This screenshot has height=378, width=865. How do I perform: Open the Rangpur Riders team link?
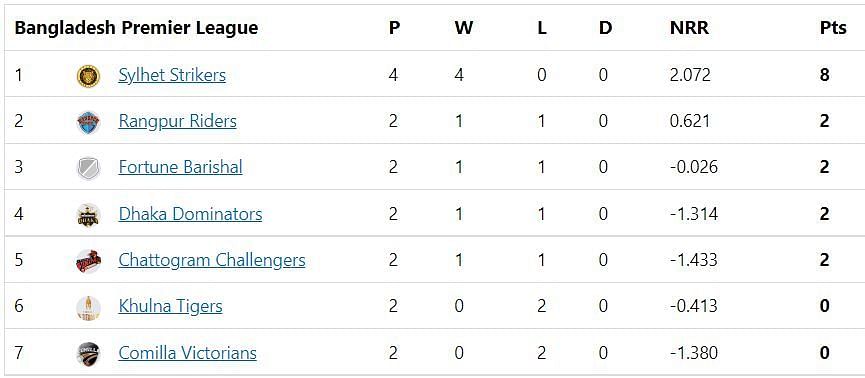[x=178, y=121]
